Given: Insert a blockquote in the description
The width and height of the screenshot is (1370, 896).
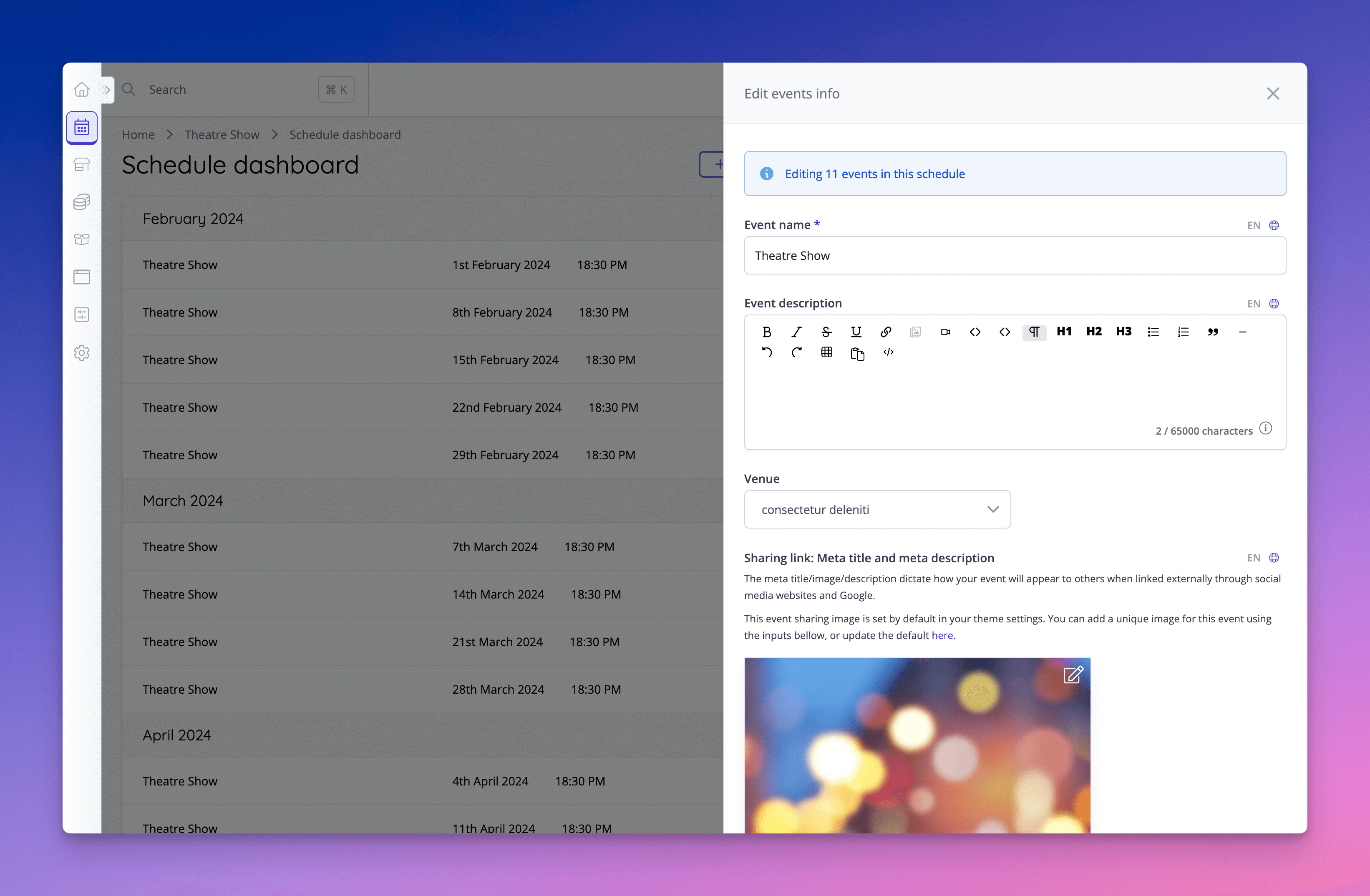Looking at the screenshot, I should (1213, 332).
